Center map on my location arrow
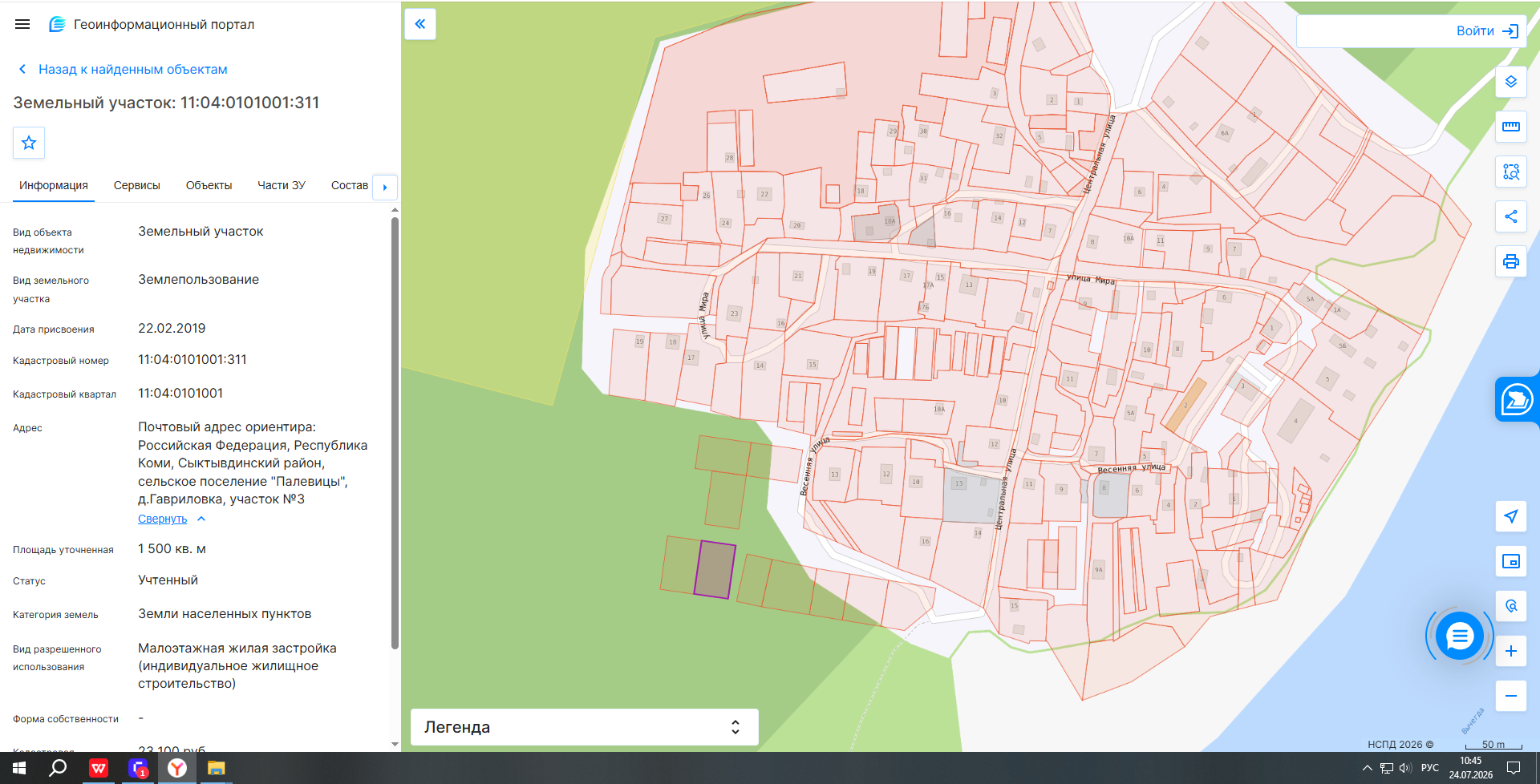The image size is (1540, 784). 1511,516
